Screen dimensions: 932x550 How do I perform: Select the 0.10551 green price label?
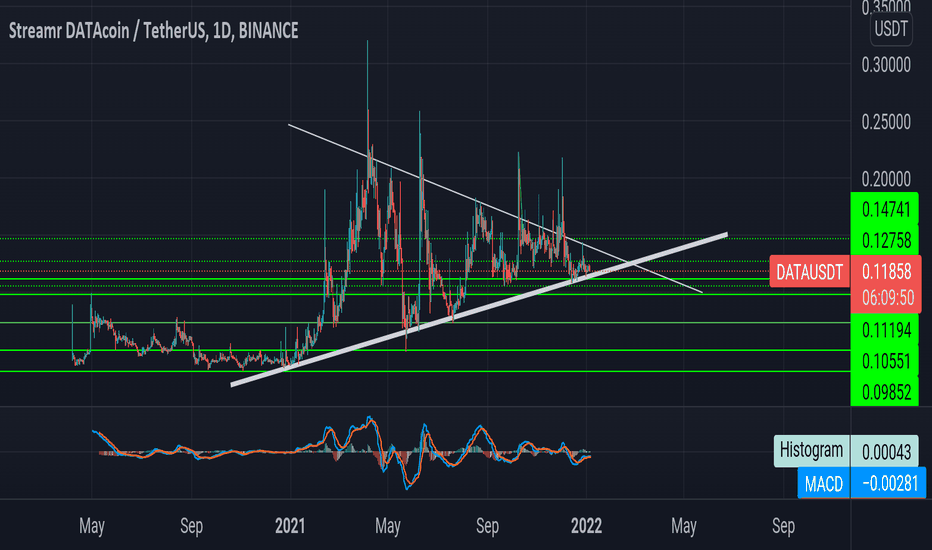885,361
